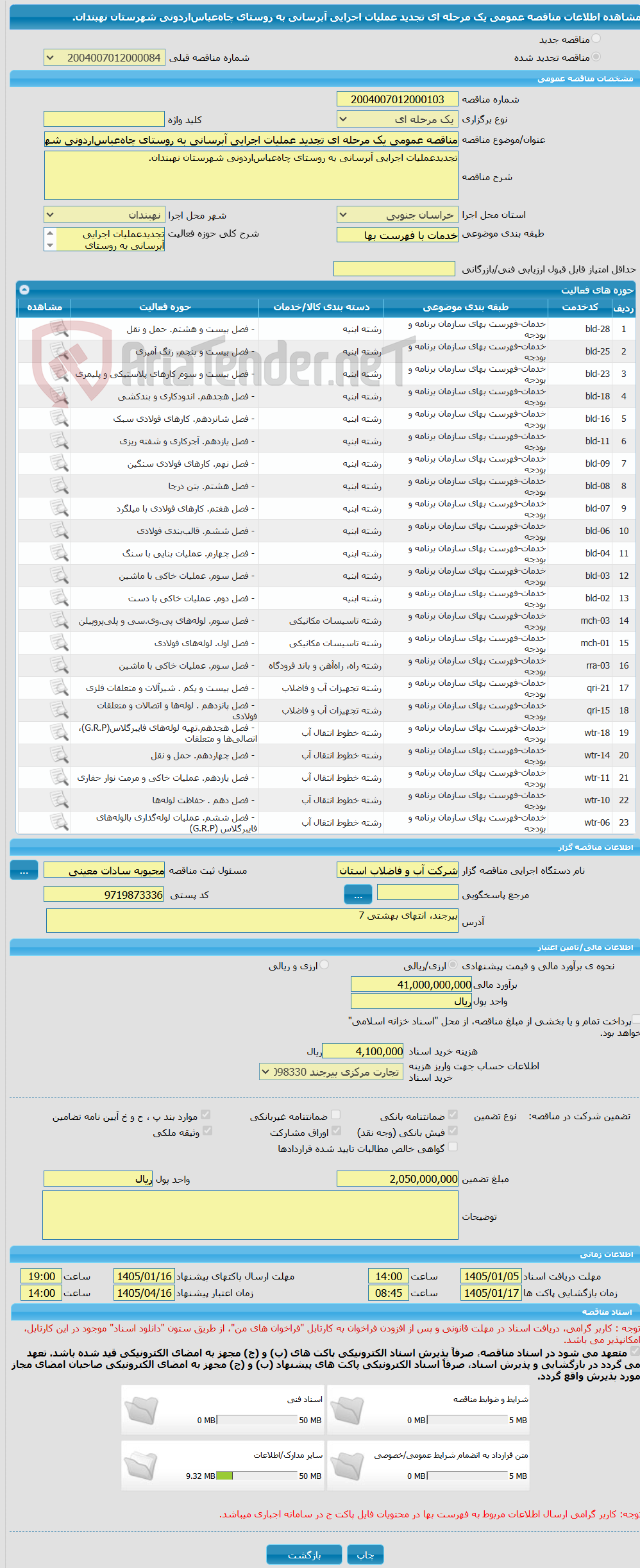Open استان محل اجرا dropdown
This screenshot has width=640, height=1568.
pos(398,215)
